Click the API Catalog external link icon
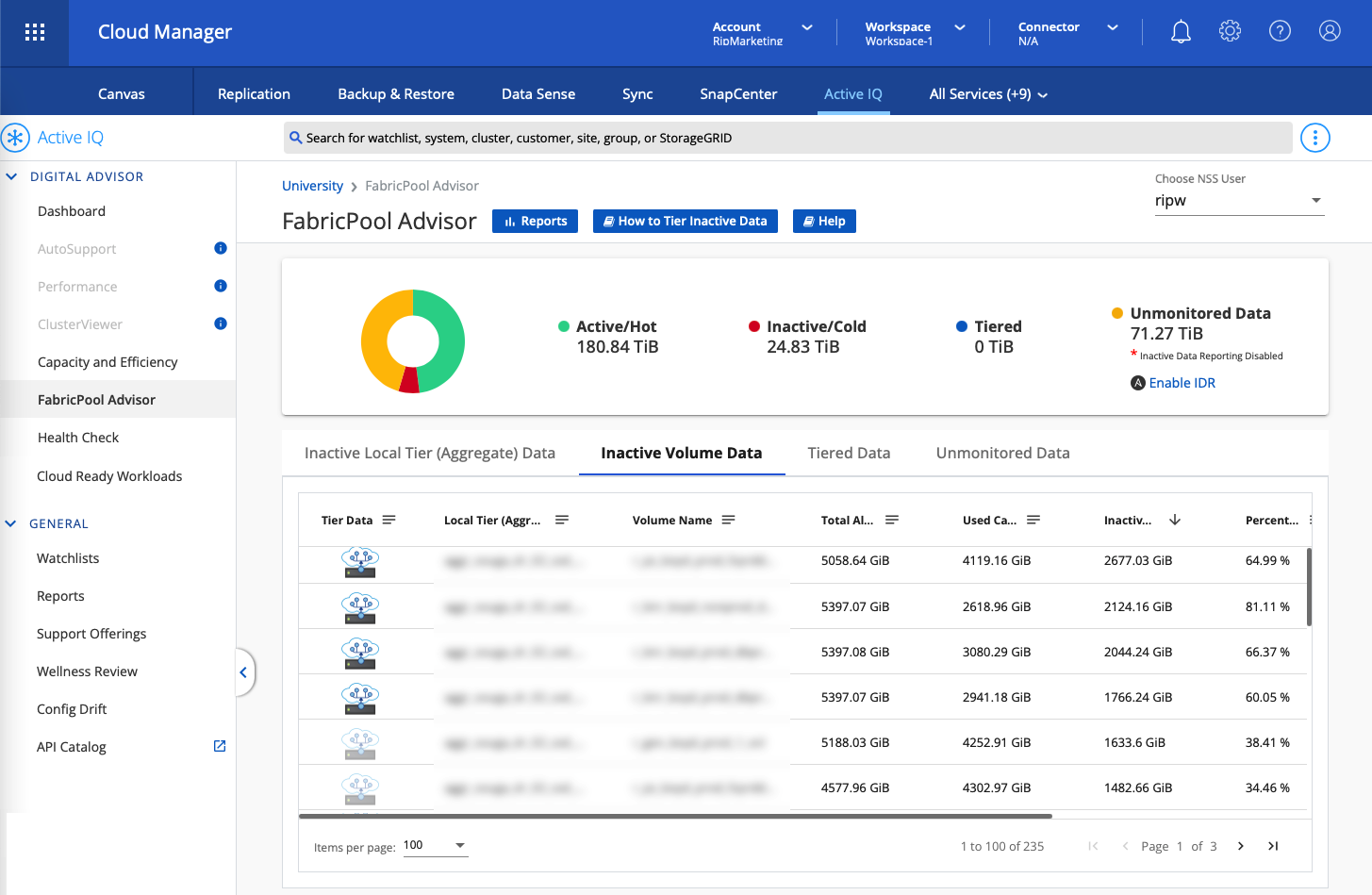 coord(220,746)
